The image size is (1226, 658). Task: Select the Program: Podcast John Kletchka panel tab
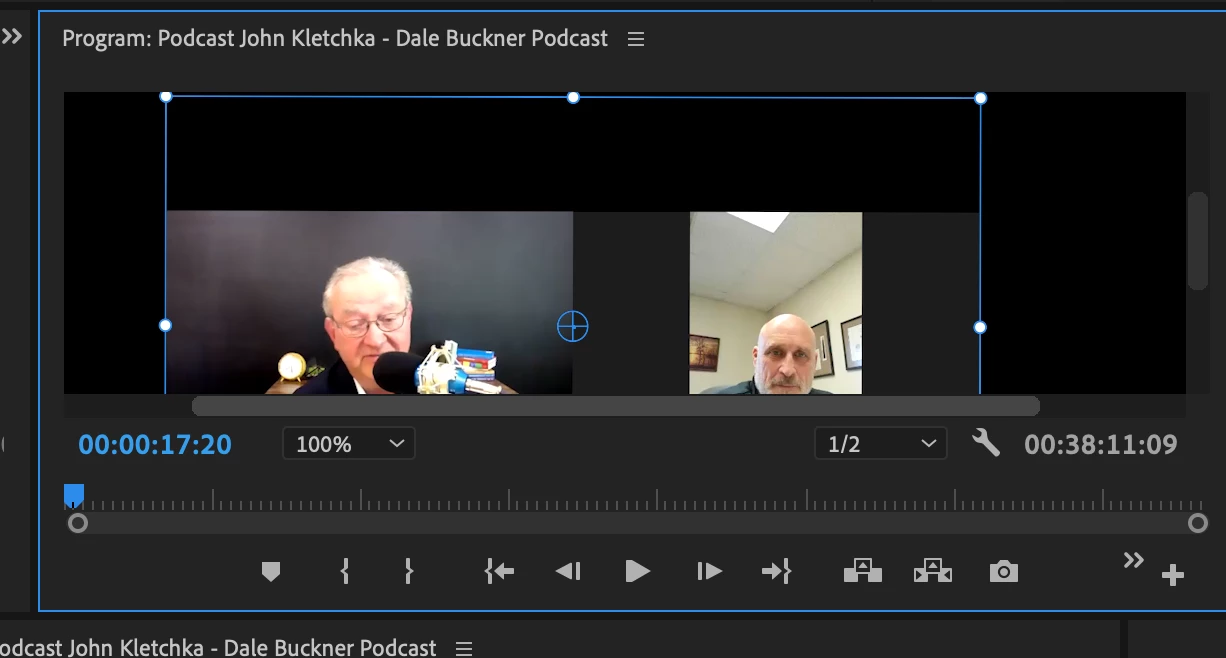(335, 39)
